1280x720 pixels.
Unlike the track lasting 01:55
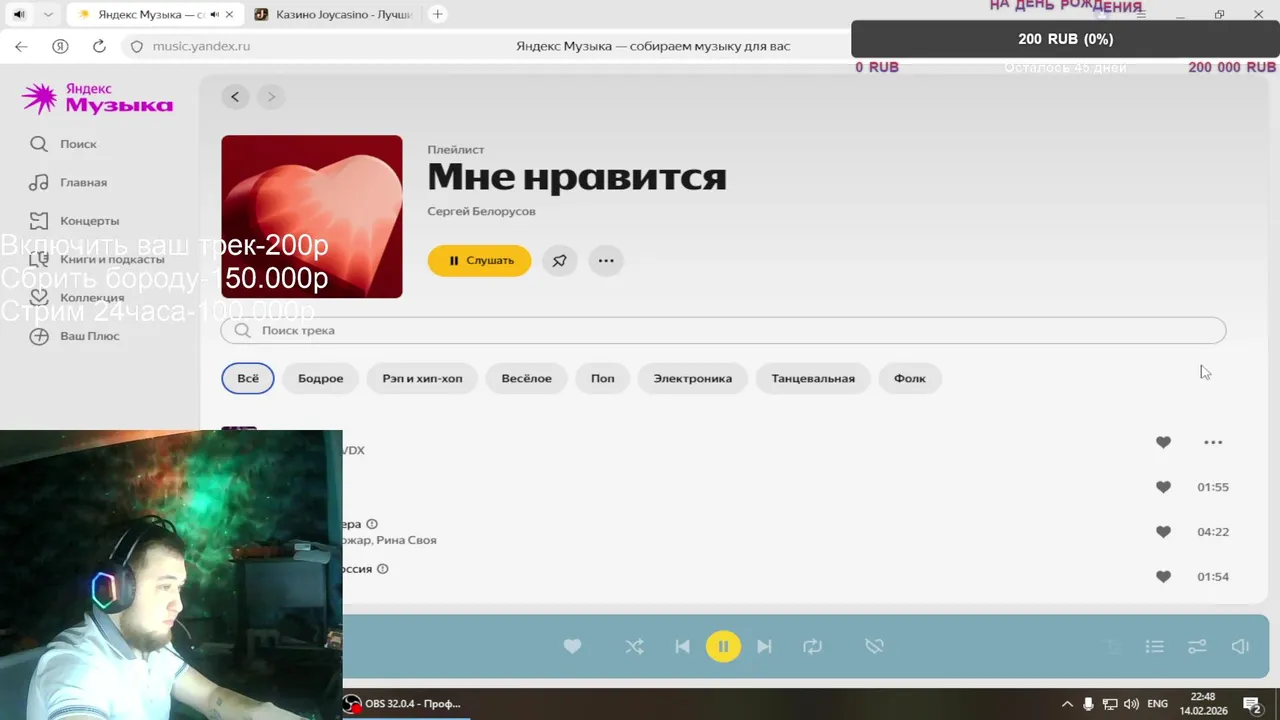point(1163,487)
